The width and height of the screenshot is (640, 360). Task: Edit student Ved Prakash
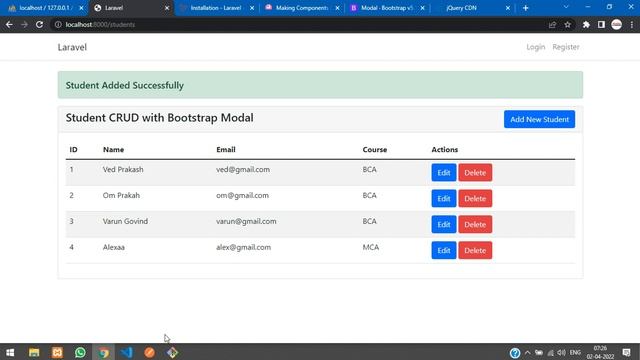coord(444,173)
